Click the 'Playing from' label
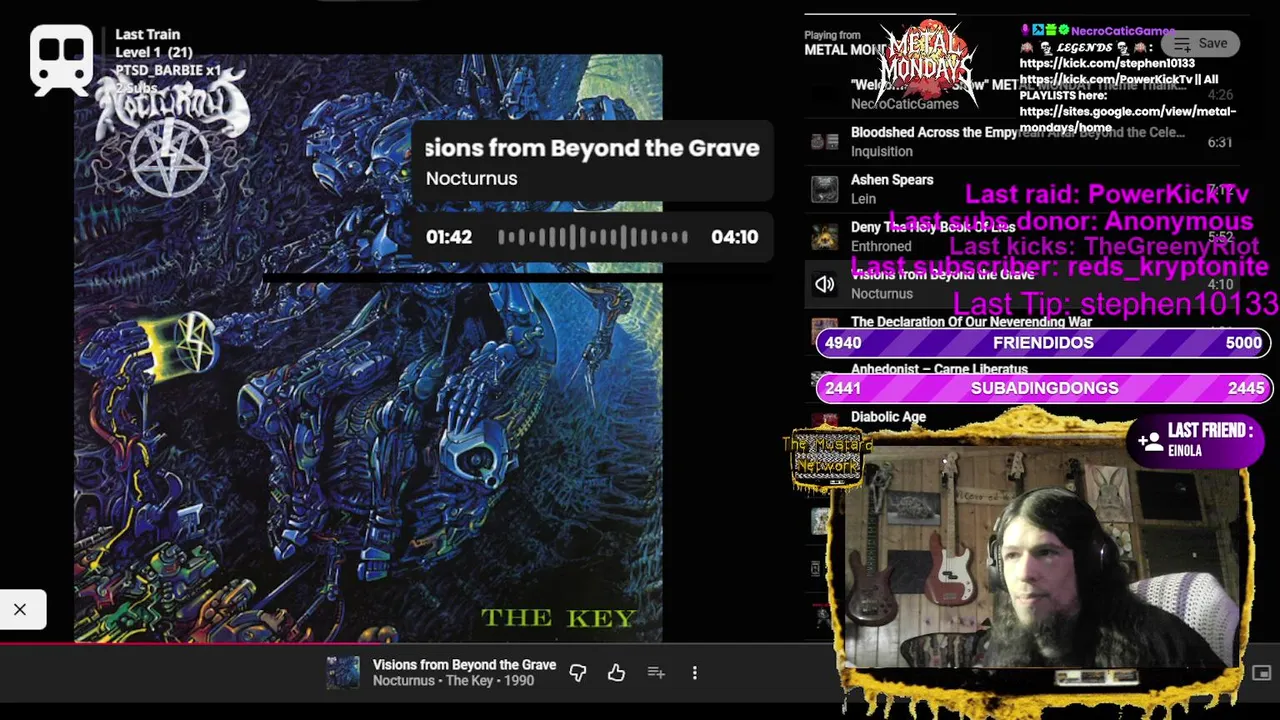Screen dimensions: 1280x720 coord(832,35)
